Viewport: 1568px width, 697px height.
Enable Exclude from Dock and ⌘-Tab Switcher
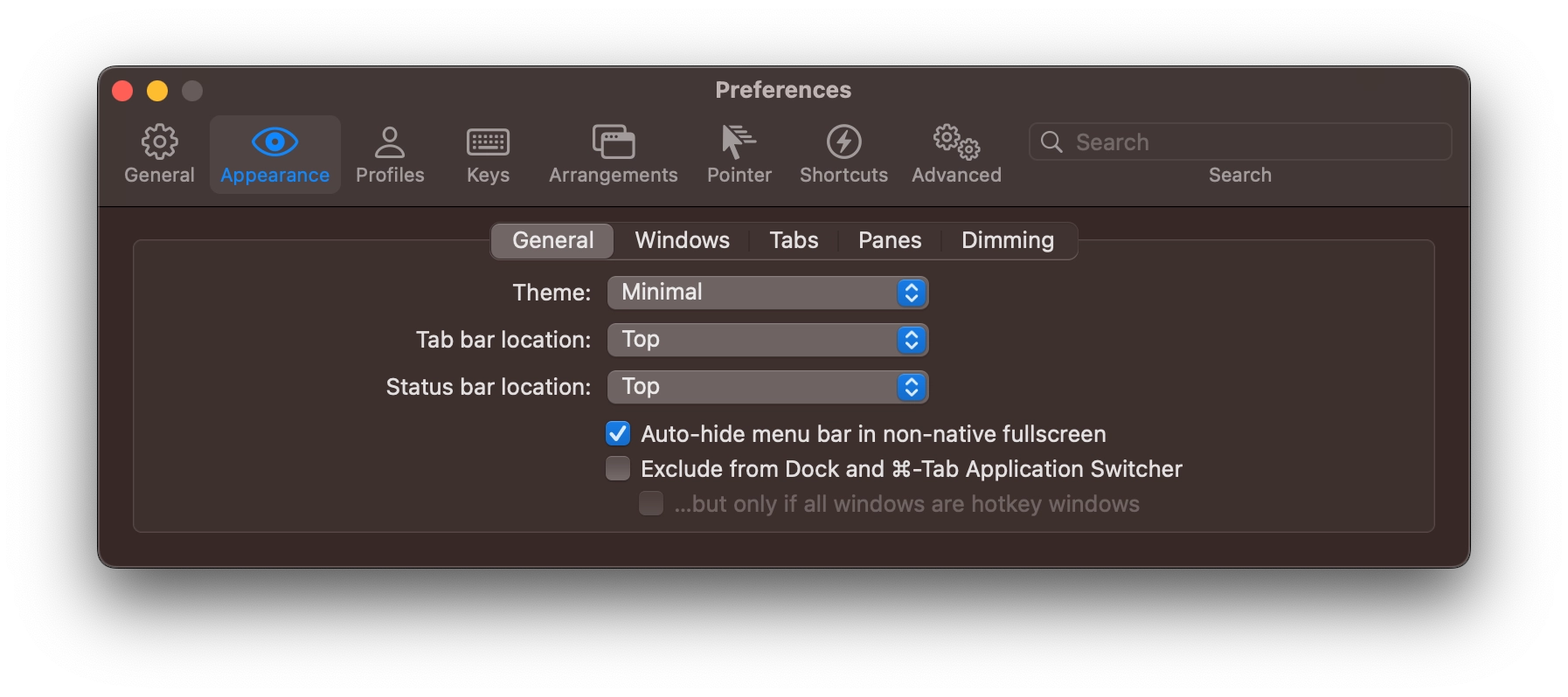tap(618, 468)
